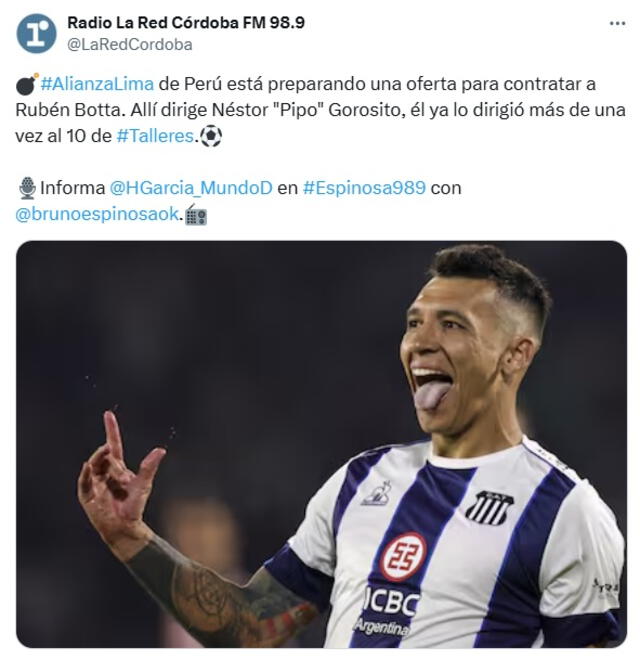Viewport: 640px width, 659px height.
Task: Click the radio emoji after brunoespinosaok
Action: click(196, 215)
